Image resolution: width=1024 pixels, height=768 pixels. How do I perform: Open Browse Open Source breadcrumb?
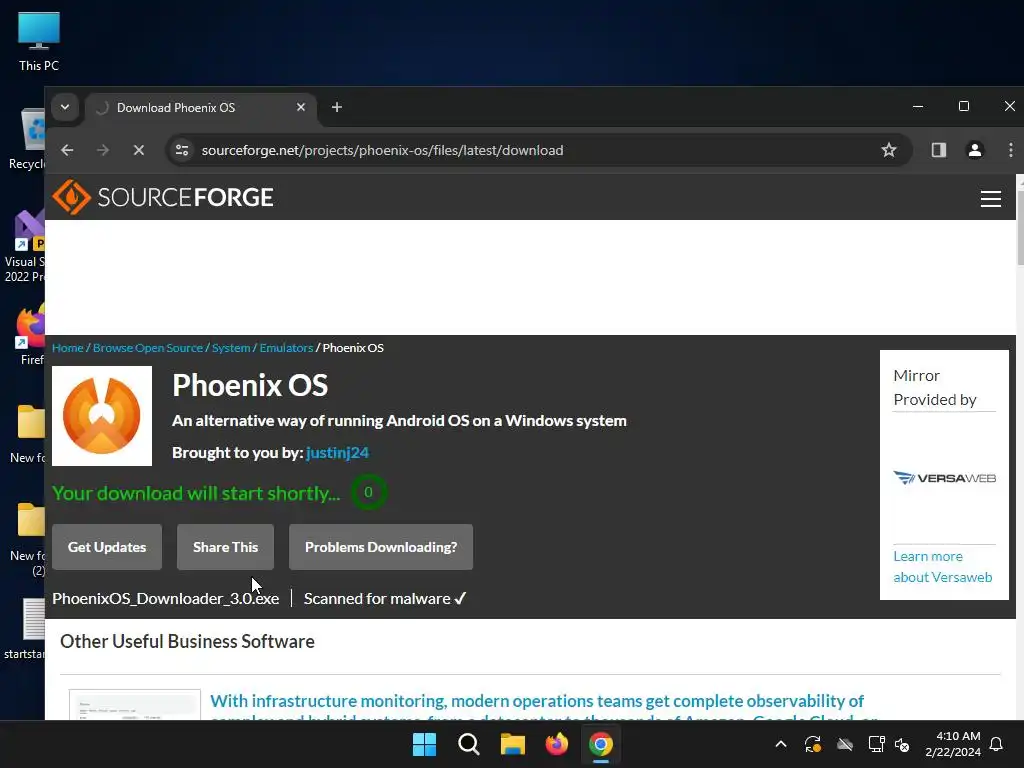tap(148, 348)
